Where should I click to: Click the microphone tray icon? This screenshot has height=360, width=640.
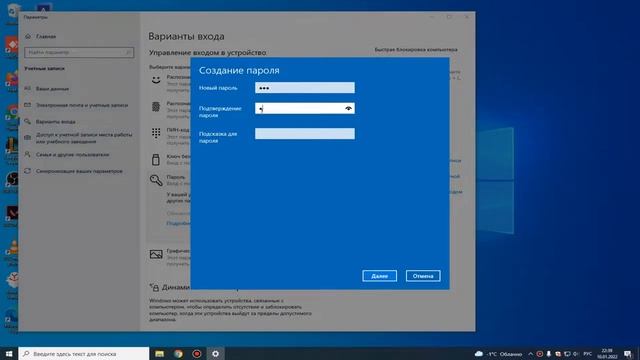pyautogui.click(x=549, y=354)
